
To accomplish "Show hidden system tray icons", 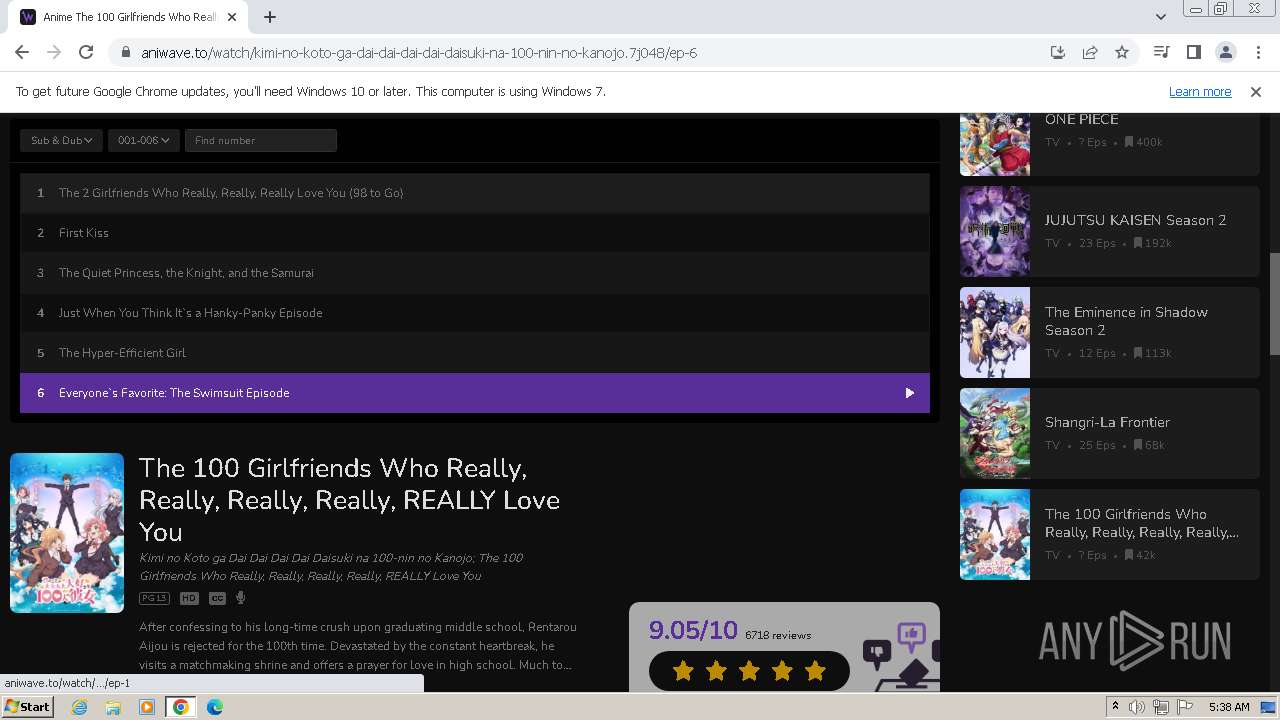I will 1115,707.
